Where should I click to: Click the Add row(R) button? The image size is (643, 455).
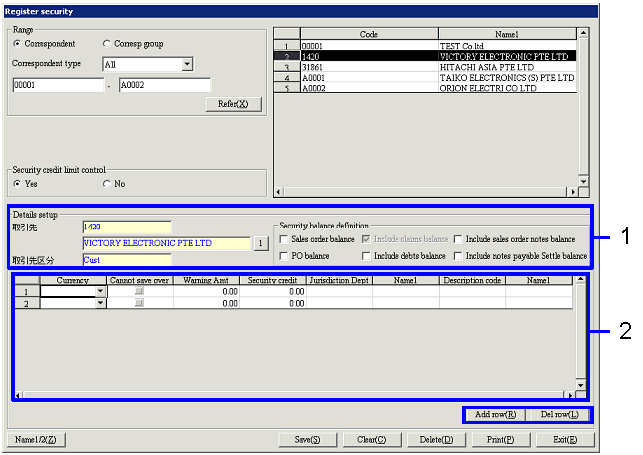pos(496,414)
